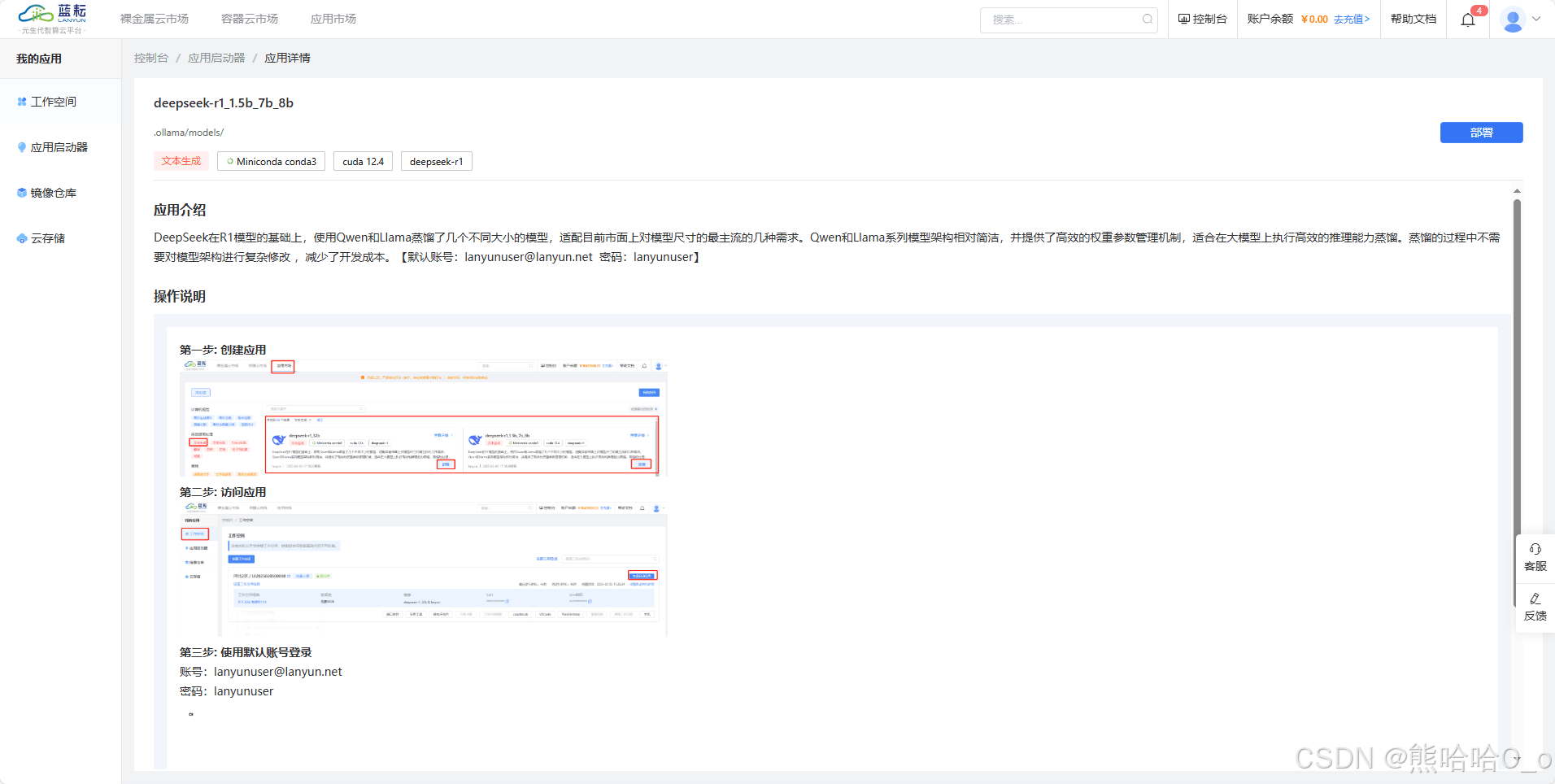This screenshot has width=1555, height=784.
Task: Click the content vertical scrollbar
Action: click(x=1517, y=403)
